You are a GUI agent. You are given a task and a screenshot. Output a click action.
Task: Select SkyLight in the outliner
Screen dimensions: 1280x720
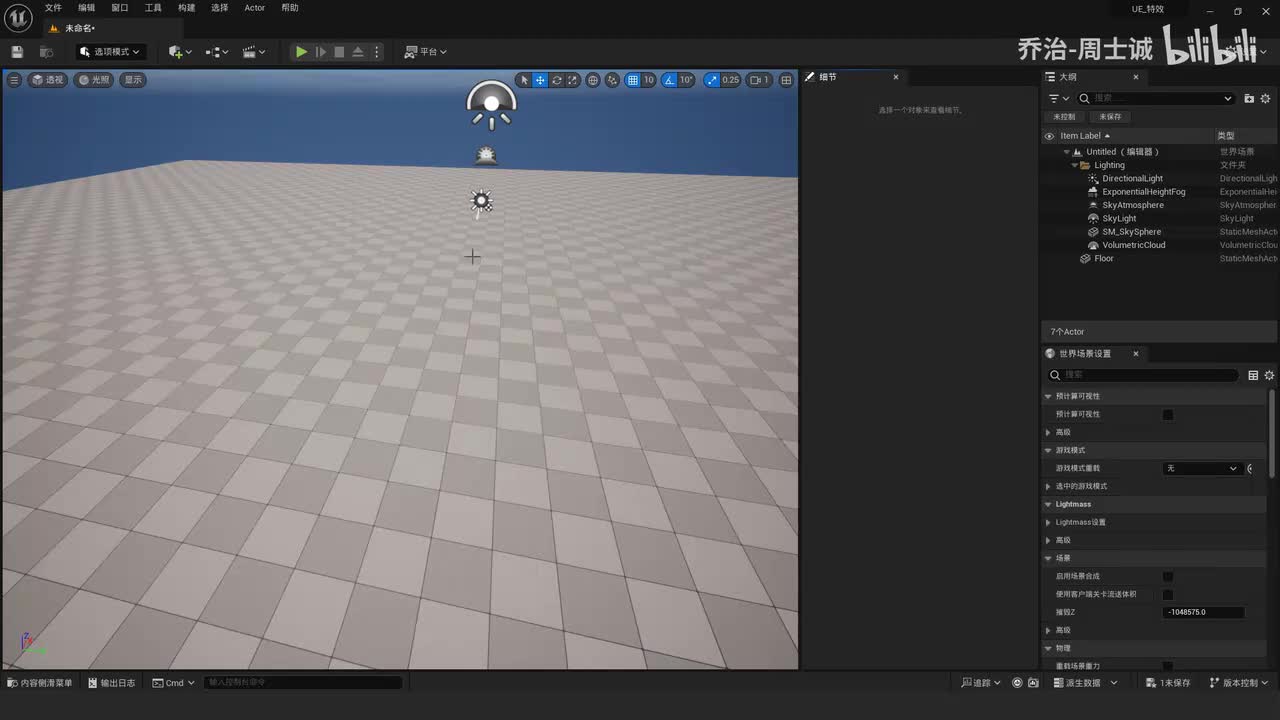click(x=1119, y=218)
